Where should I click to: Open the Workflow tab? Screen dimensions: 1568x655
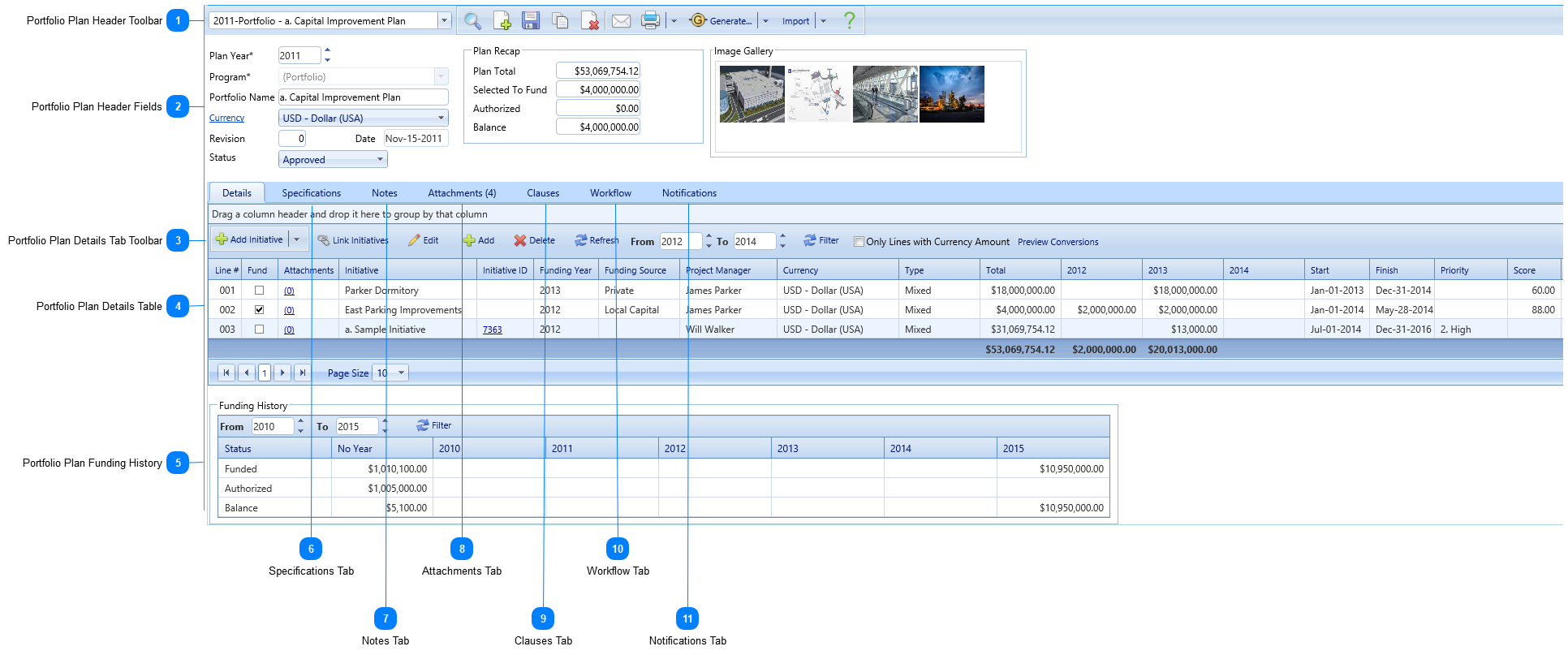coord(610,193)
